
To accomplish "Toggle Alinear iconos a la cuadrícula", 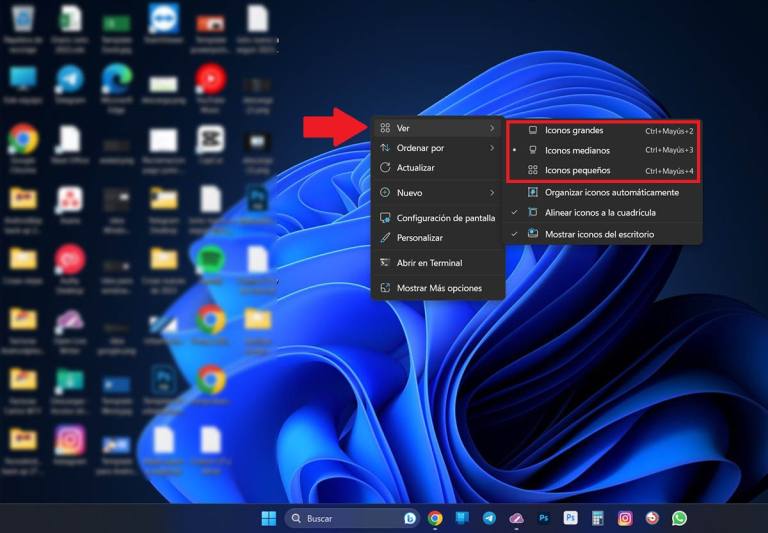I will 599,213.
